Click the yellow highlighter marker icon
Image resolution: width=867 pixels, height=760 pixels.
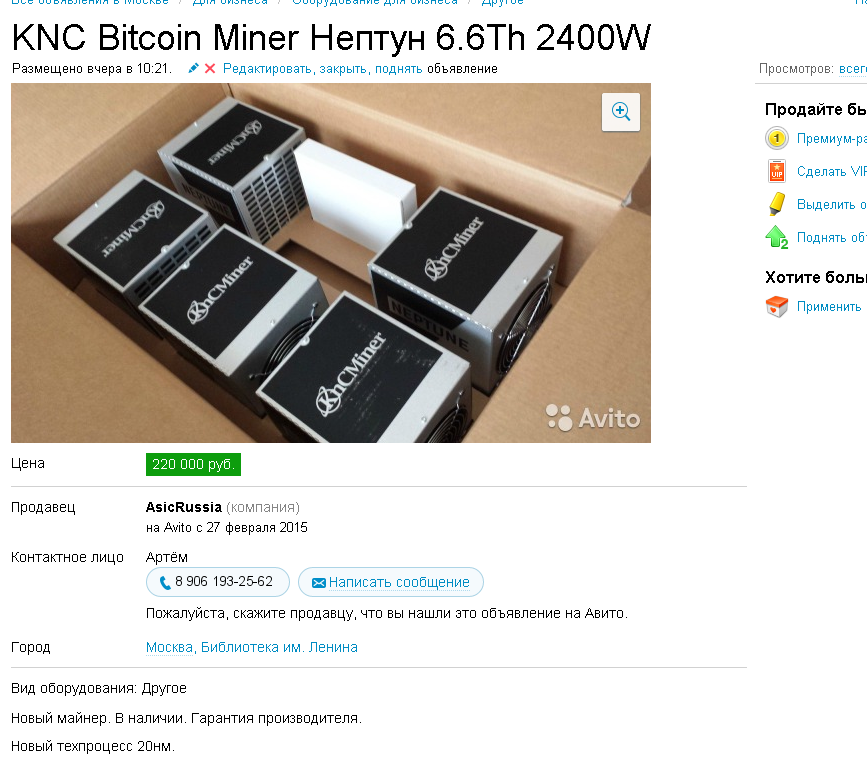776,204
